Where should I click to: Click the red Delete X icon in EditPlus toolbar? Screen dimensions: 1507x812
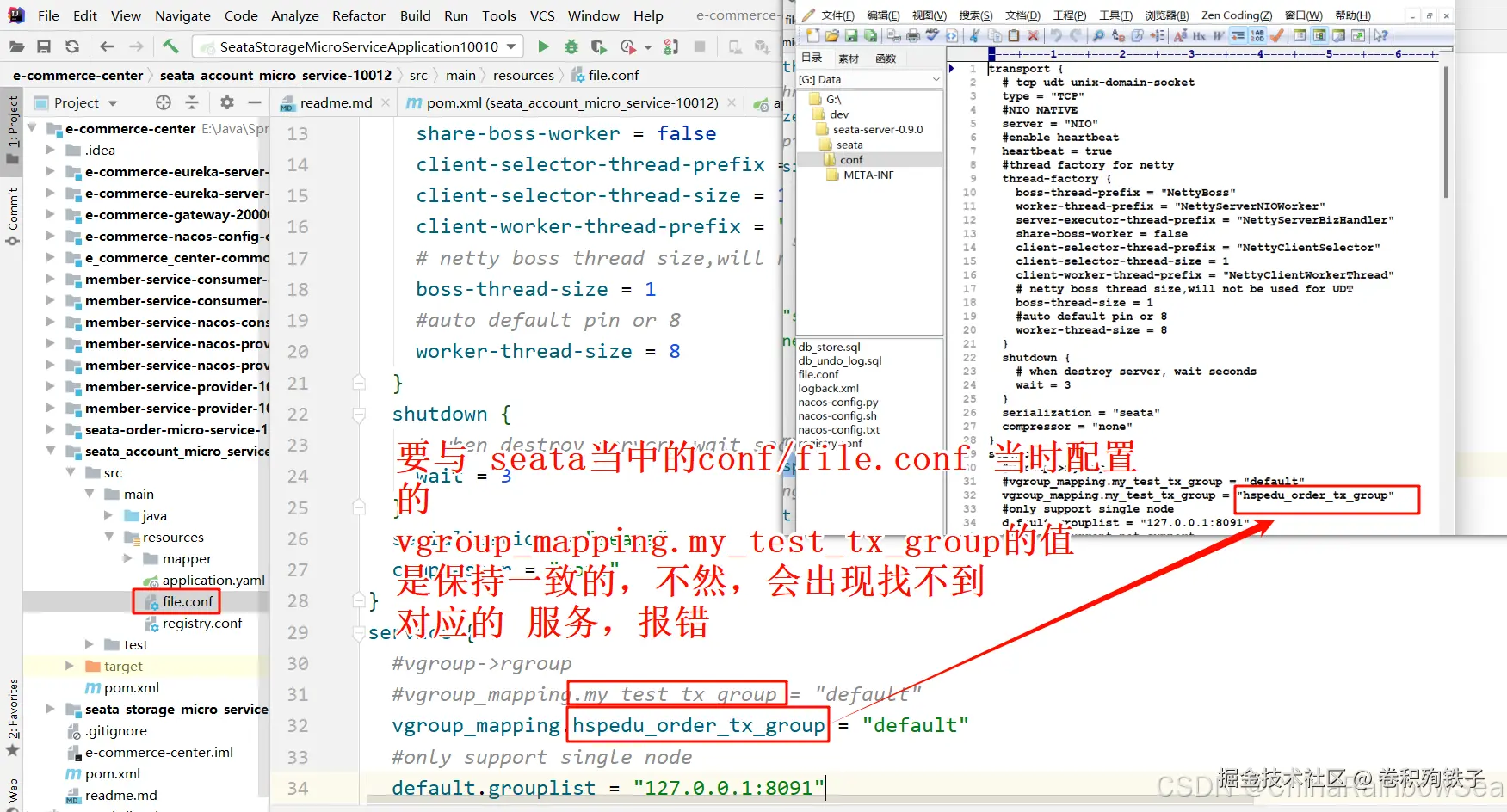[1033, 35]
